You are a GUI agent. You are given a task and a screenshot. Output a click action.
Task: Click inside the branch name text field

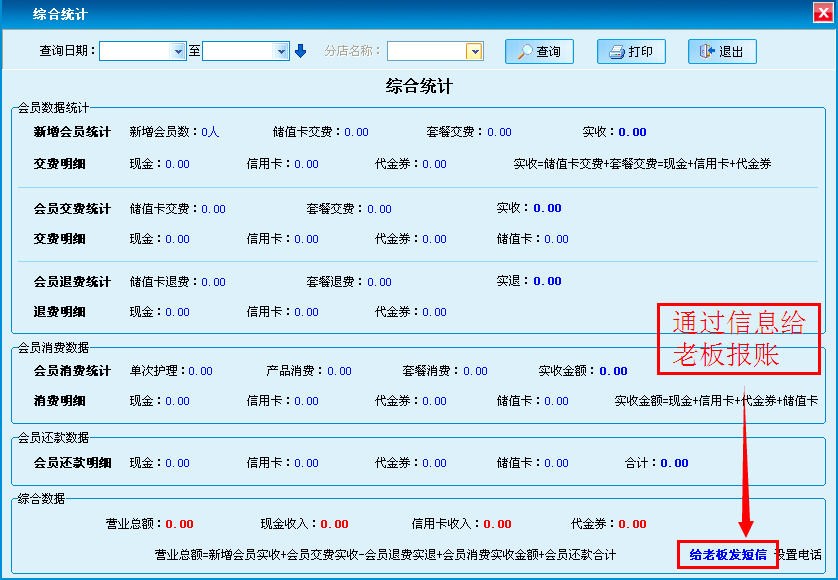(426, 51)
